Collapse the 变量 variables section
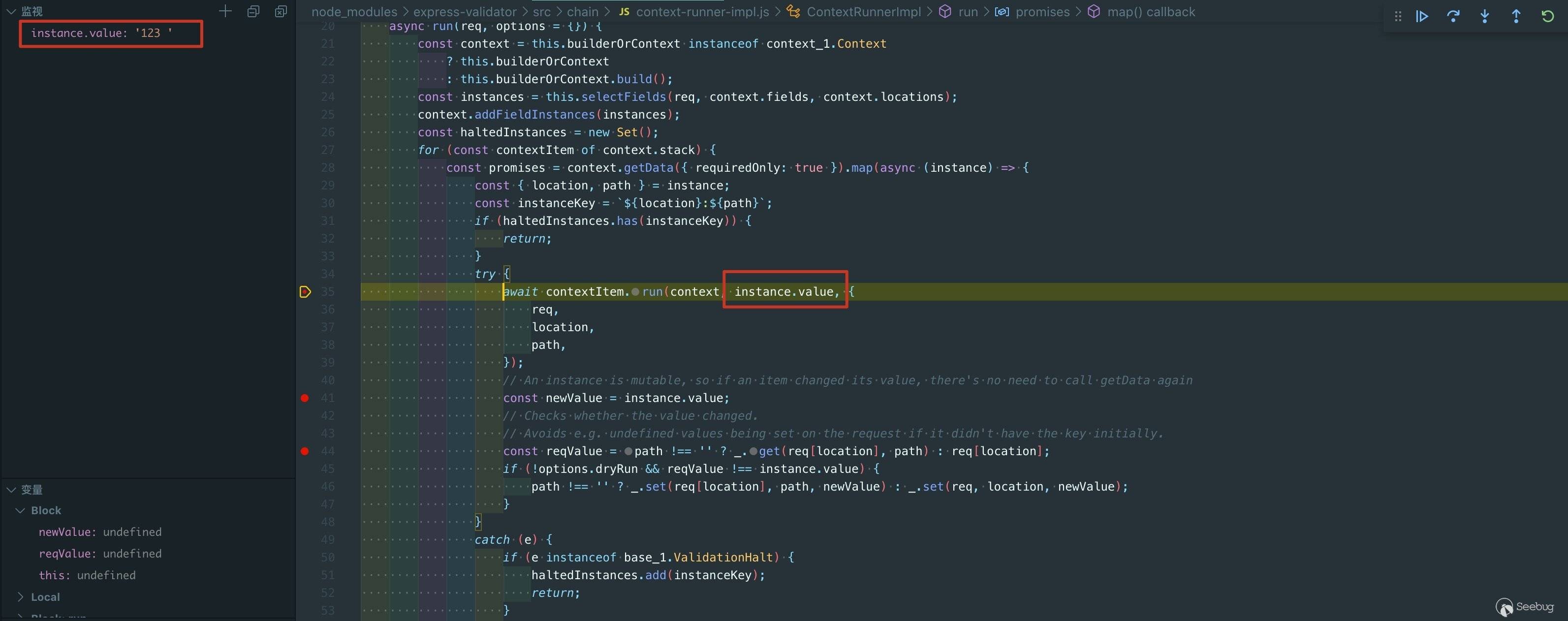The width and height of the screenshot is (1568, 621). pos(10,490)
